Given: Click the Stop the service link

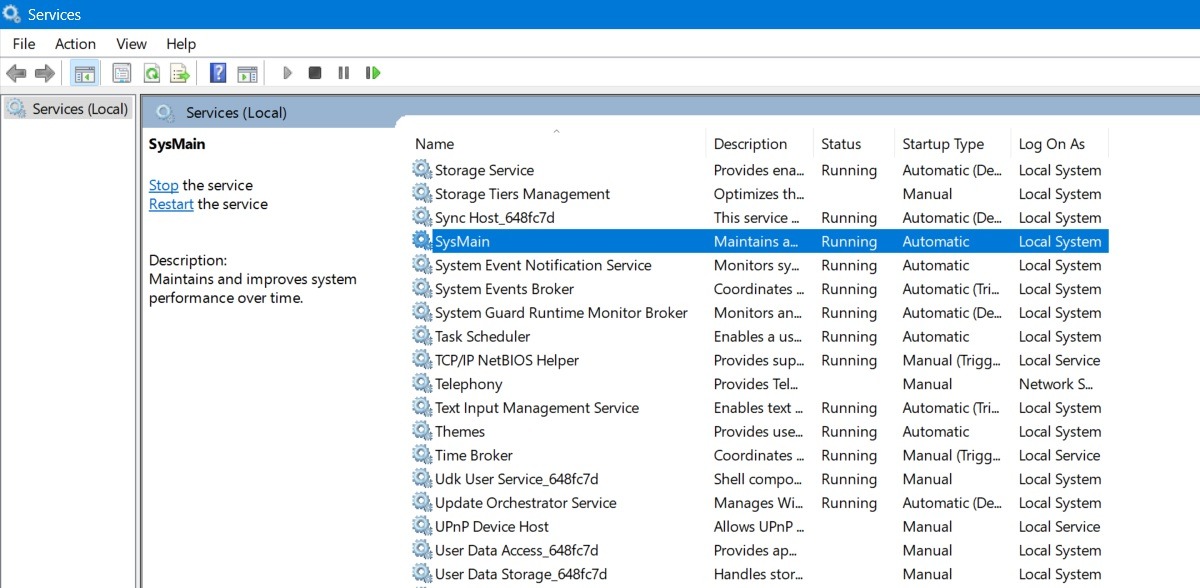Looking at the screenshot, I should [x=163, y=185].
